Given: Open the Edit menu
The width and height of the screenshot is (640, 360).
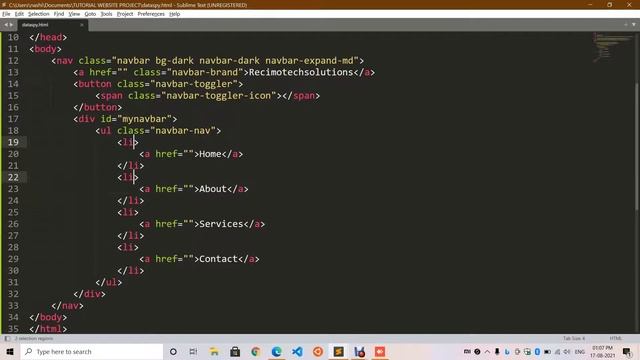Looking at the screenshot, I should (19, 14).
